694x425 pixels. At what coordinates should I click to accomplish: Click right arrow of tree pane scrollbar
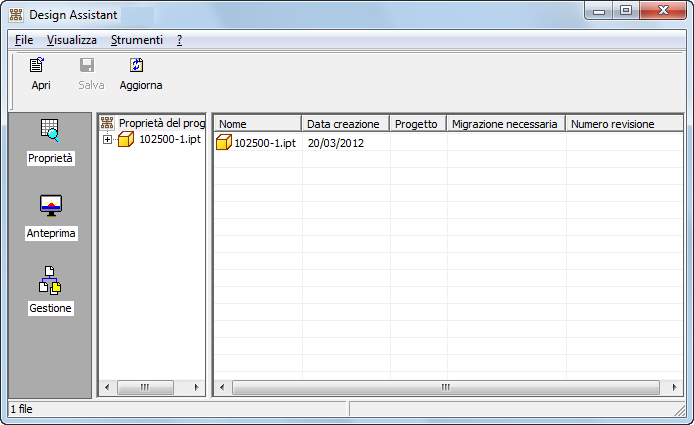[x=197, y=387]
